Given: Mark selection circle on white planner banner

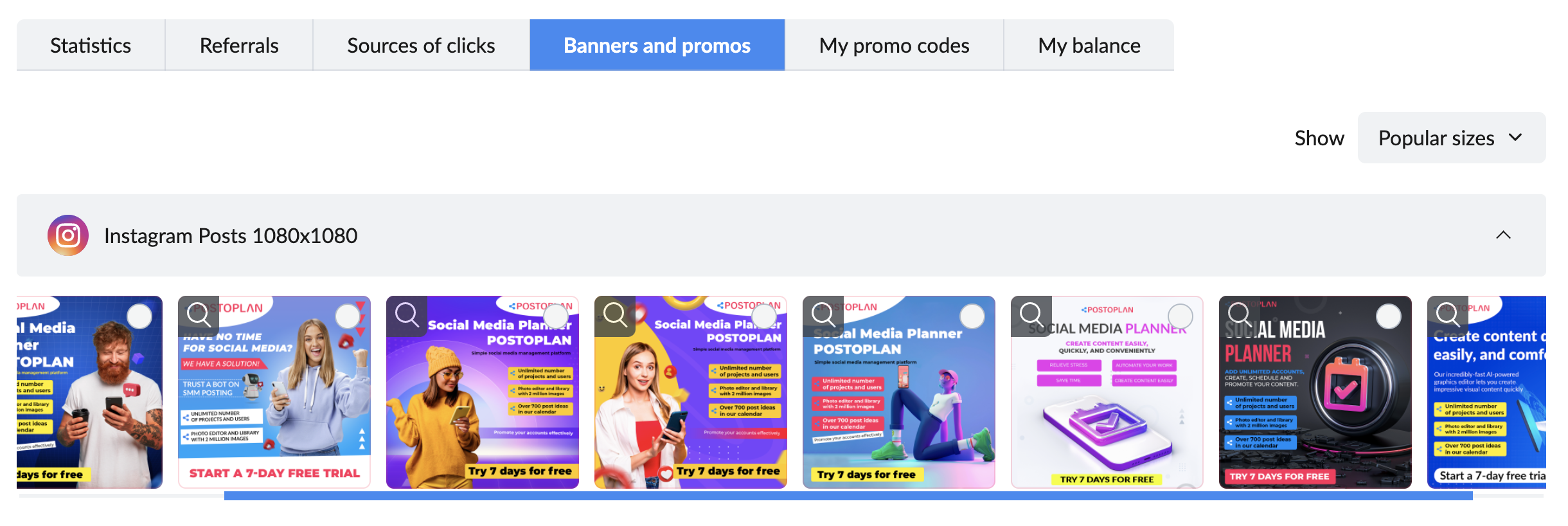Looking at the screenshot, I should pyautogui.click(x=1180, y=316).
